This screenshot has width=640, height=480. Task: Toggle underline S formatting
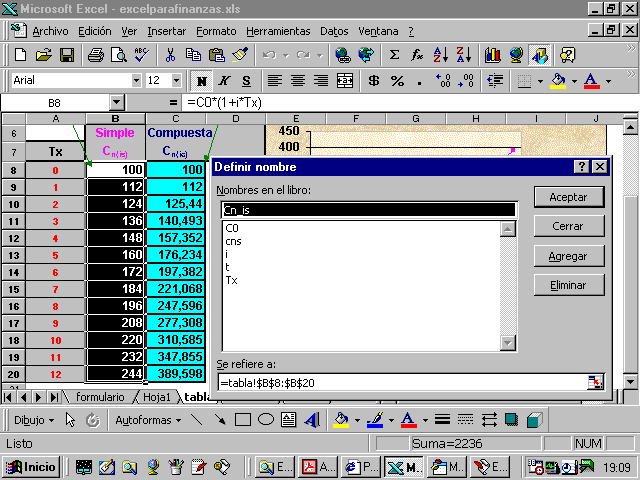246,81
